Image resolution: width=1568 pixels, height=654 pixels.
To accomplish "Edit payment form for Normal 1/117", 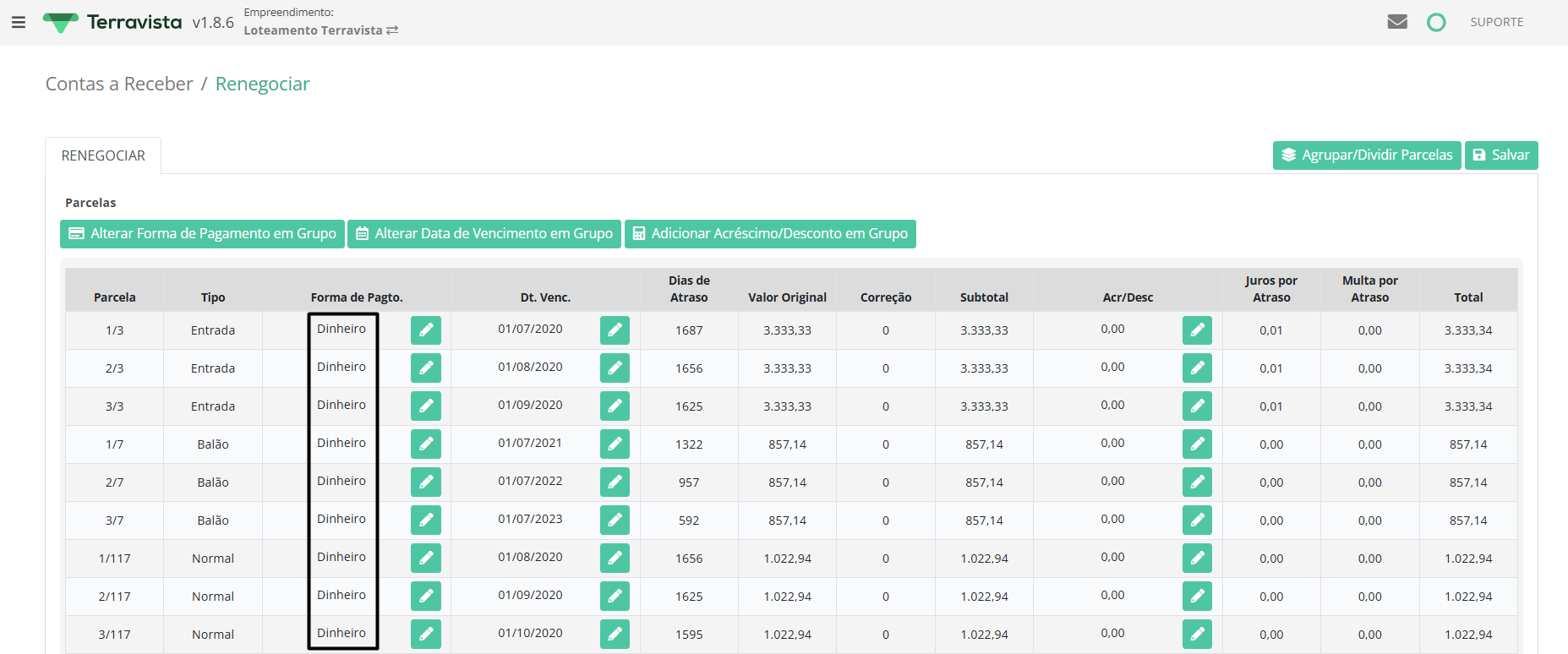I will (426, 559).
